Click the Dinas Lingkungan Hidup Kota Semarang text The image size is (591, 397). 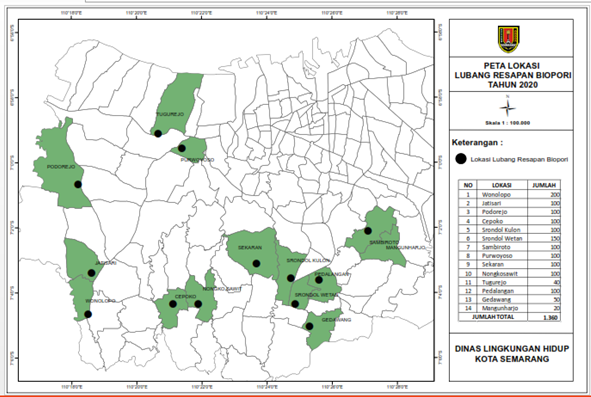pos(511,354)
